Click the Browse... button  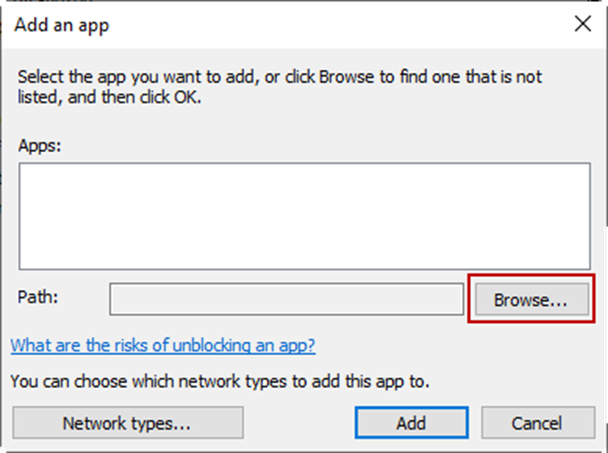pyautogui.click(x=528, y=300)
